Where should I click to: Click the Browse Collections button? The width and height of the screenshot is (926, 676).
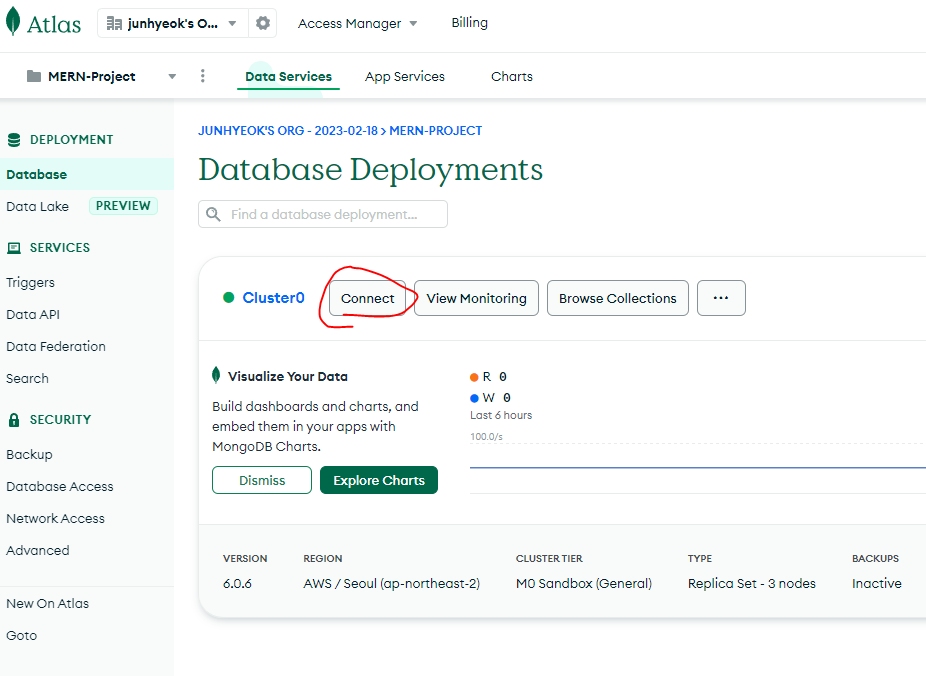point(618,298)
